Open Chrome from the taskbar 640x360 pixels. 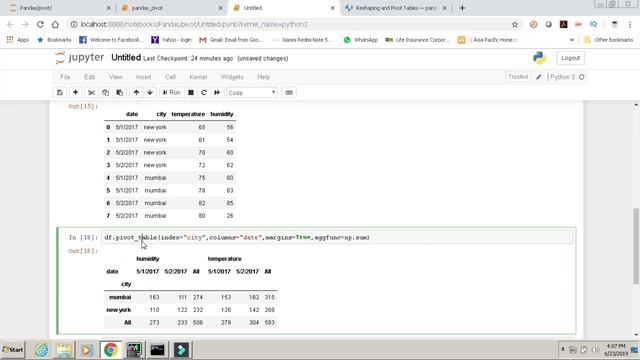pos(110,350)
